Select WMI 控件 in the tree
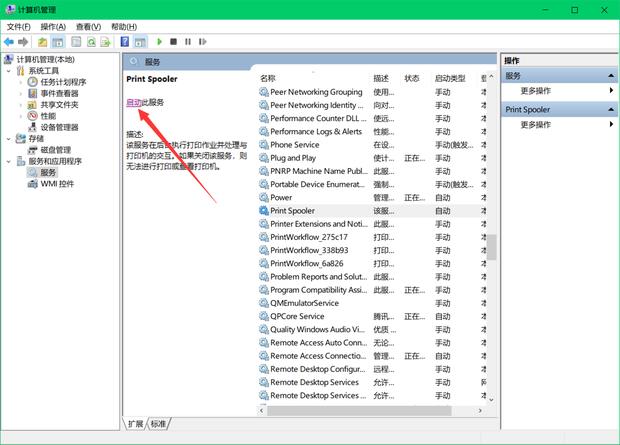The image size is (620, 445). pos(57,184)
